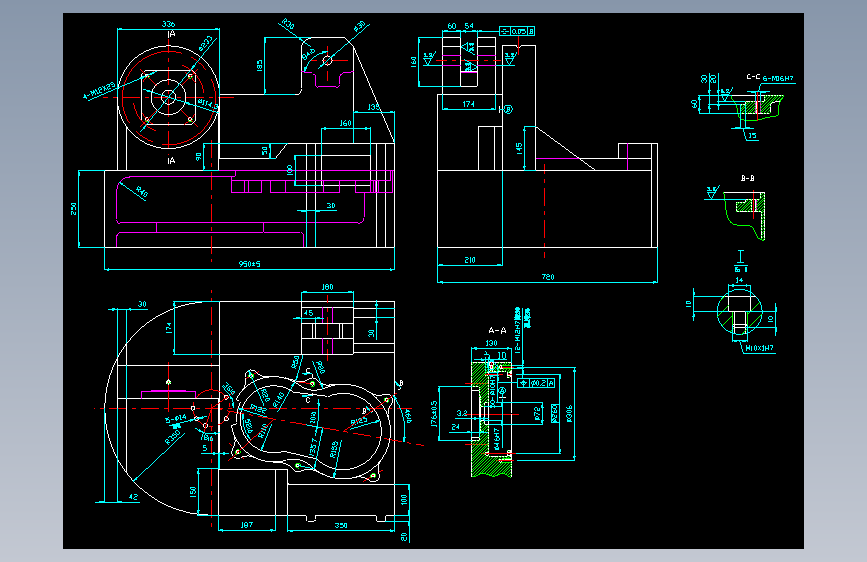Click the 180 dimension above top view

[x=327, y=287]
